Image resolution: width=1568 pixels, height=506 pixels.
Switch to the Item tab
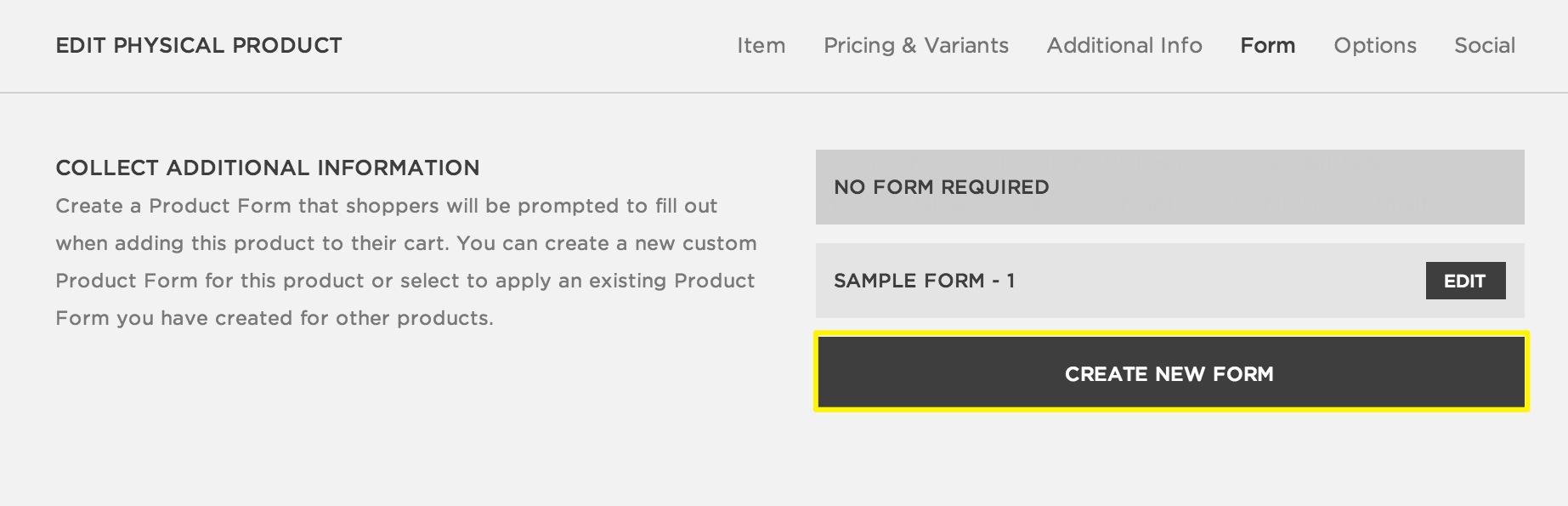pyautogui.click(x=761, y=45)
